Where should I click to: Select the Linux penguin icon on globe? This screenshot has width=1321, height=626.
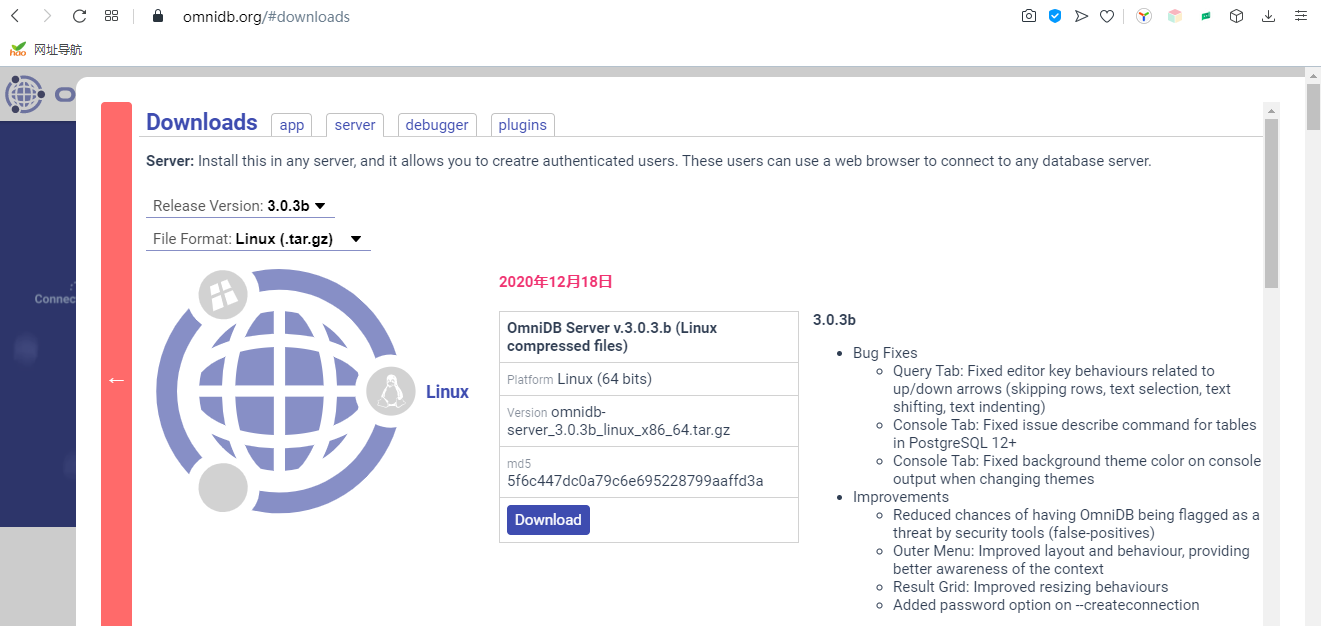391,391
